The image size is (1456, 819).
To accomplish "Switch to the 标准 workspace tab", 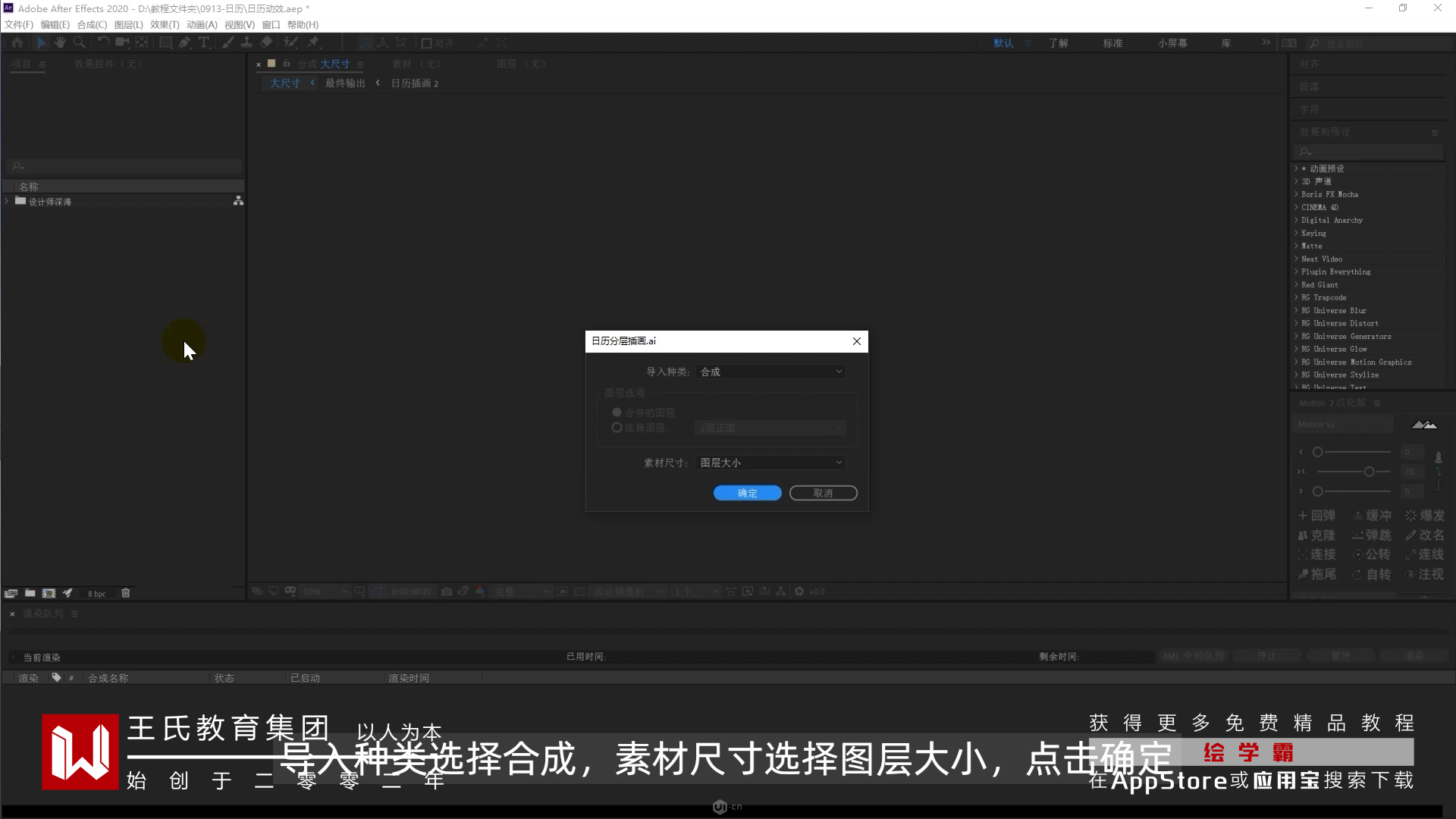I will [x=1112, y=43].
